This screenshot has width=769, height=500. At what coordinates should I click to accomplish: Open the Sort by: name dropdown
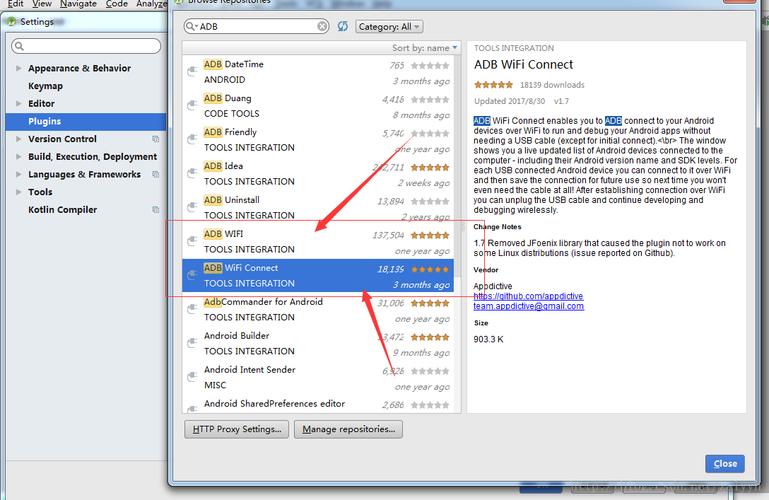424,48
